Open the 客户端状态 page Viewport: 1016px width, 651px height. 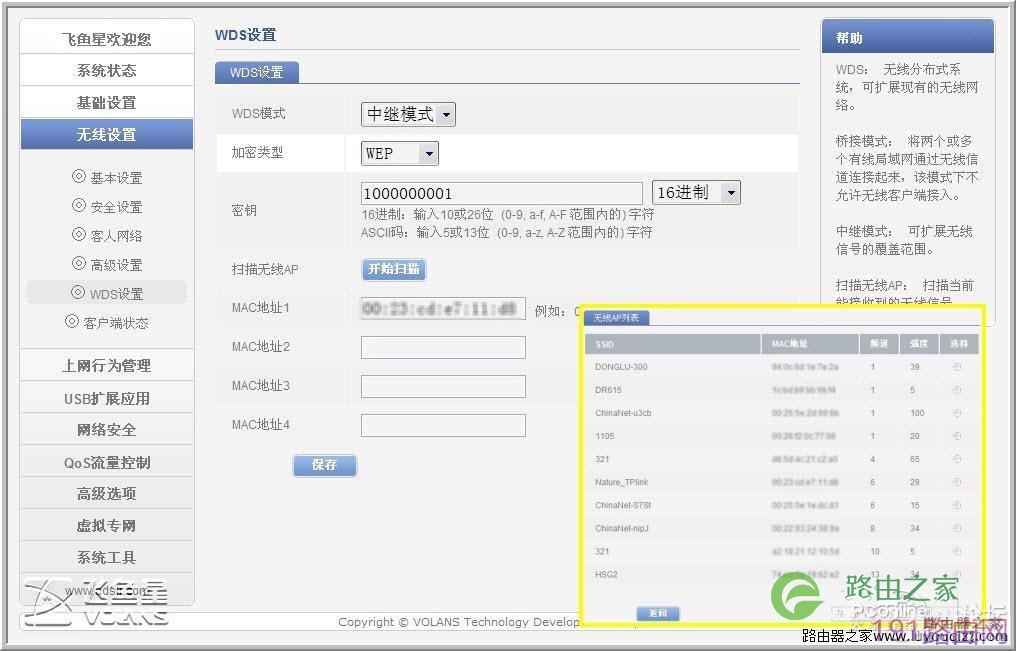(x=116, y=323)
